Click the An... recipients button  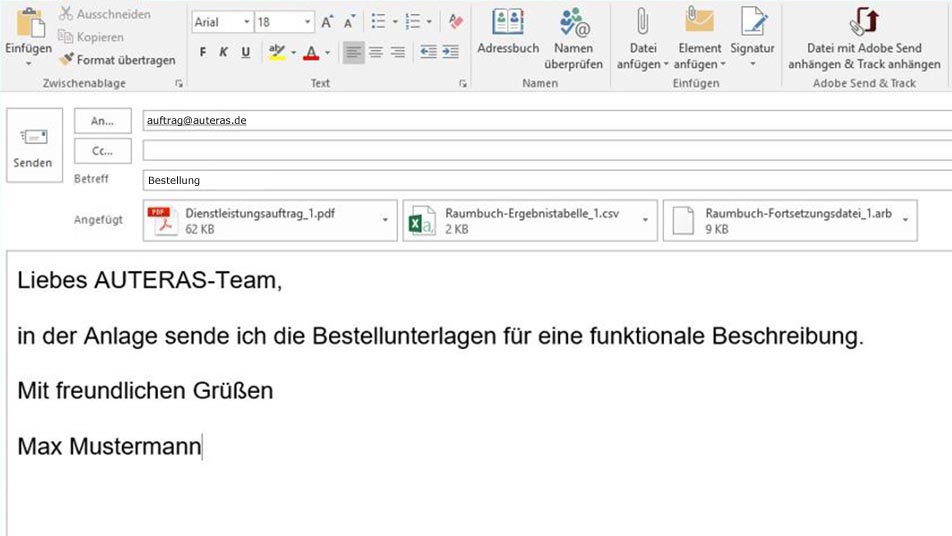(x=102, y=120)
